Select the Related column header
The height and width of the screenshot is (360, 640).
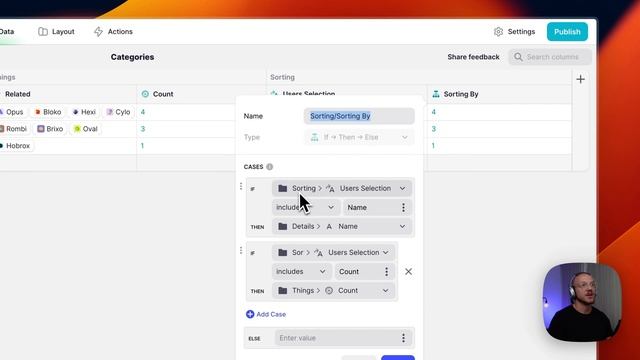[68, 94]
